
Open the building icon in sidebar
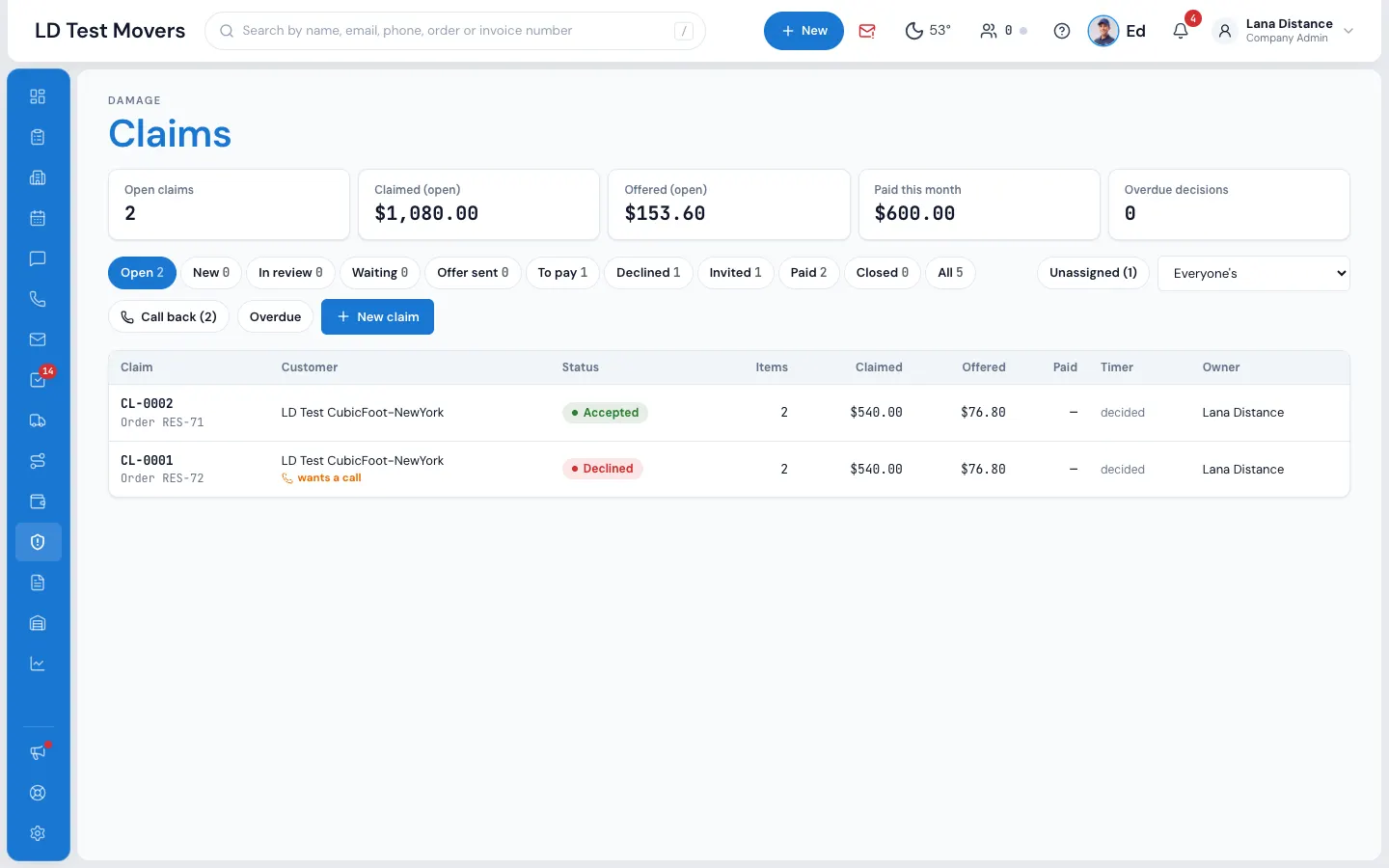(38, 177)
